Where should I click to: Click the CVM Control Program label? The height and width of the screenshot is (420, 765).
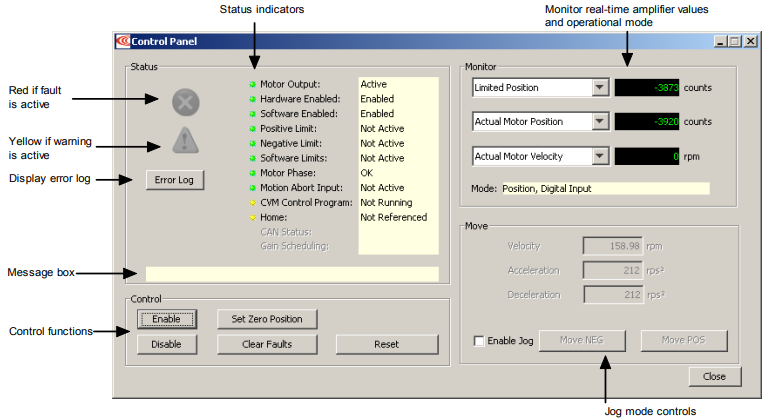click(x=306, y=202)
